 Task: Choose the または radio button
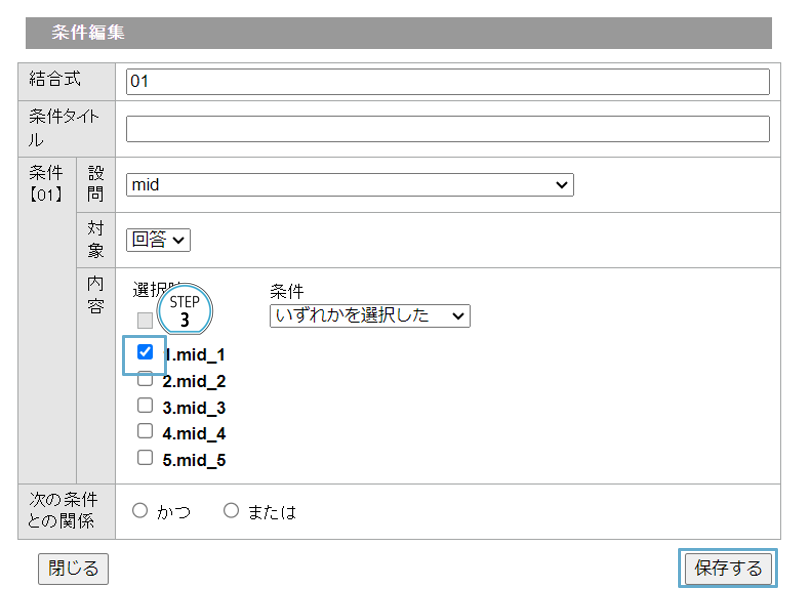231,511
